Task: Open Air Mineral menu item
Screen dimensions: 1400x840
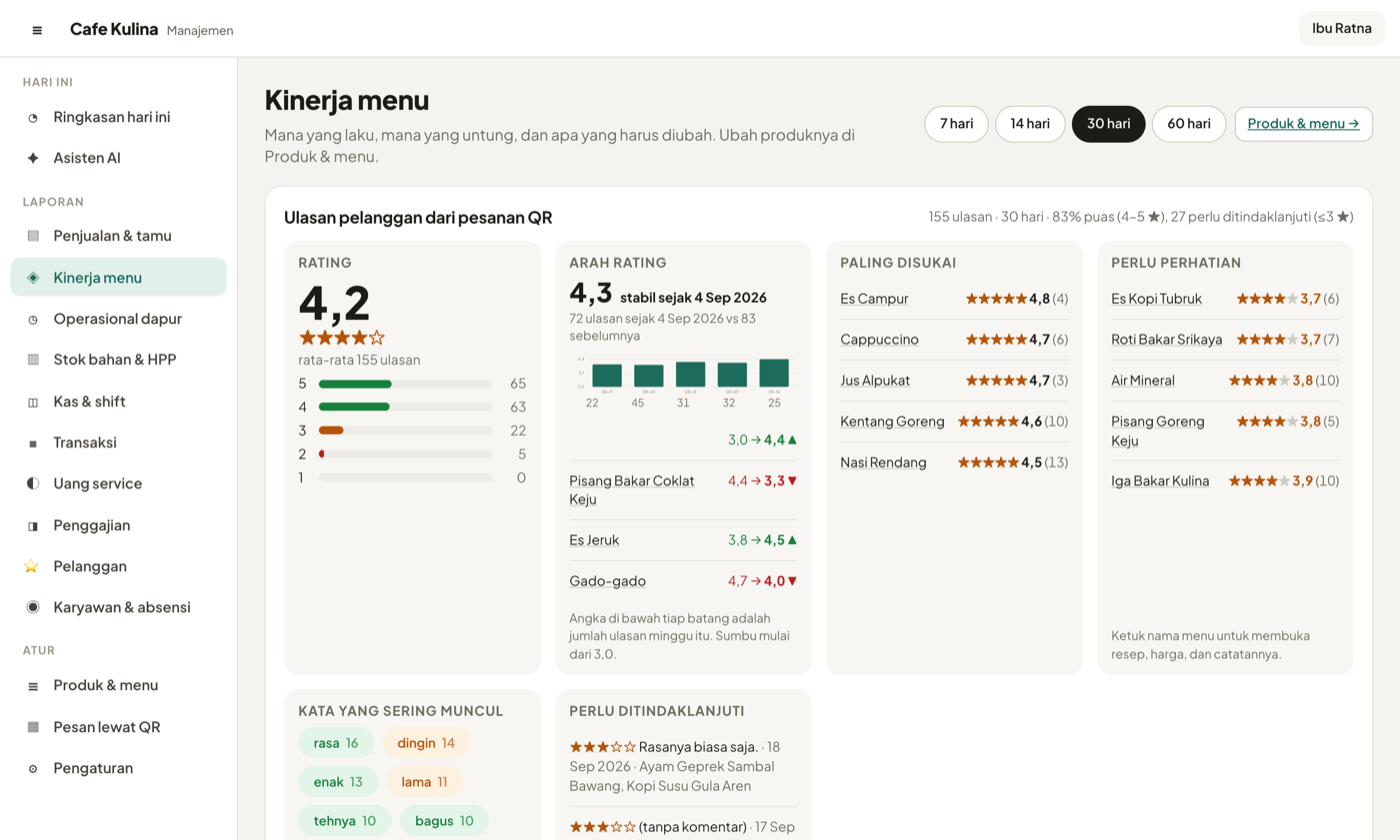Action: click(x=1143, y=381)
